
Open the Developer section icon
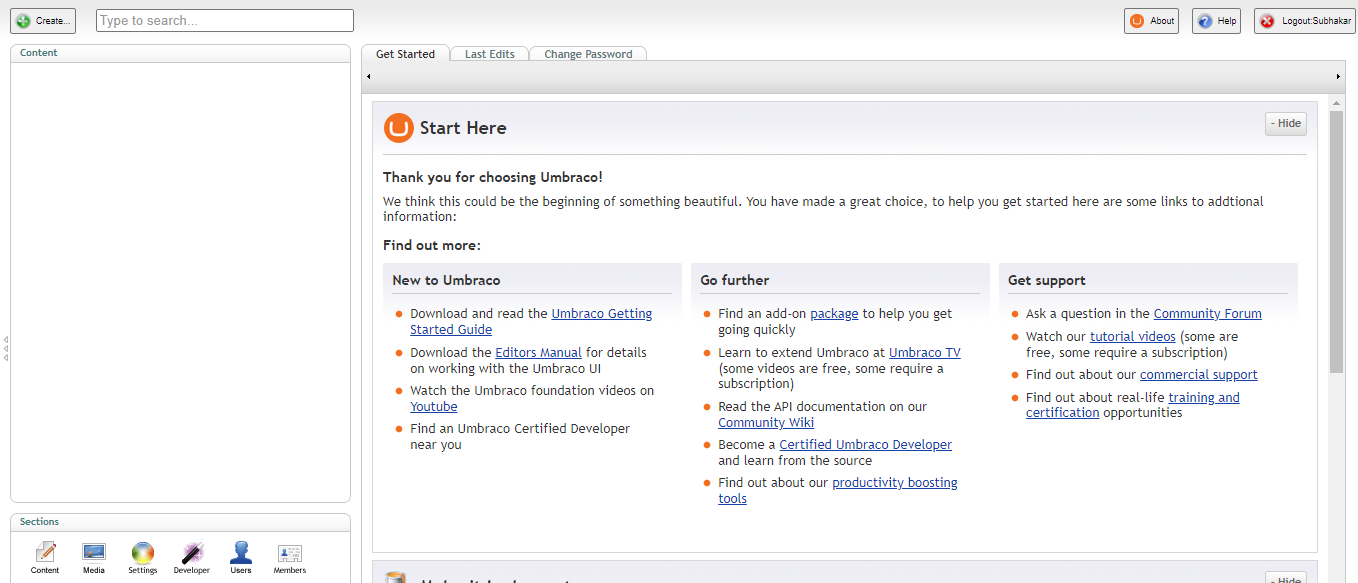(191, 558)
